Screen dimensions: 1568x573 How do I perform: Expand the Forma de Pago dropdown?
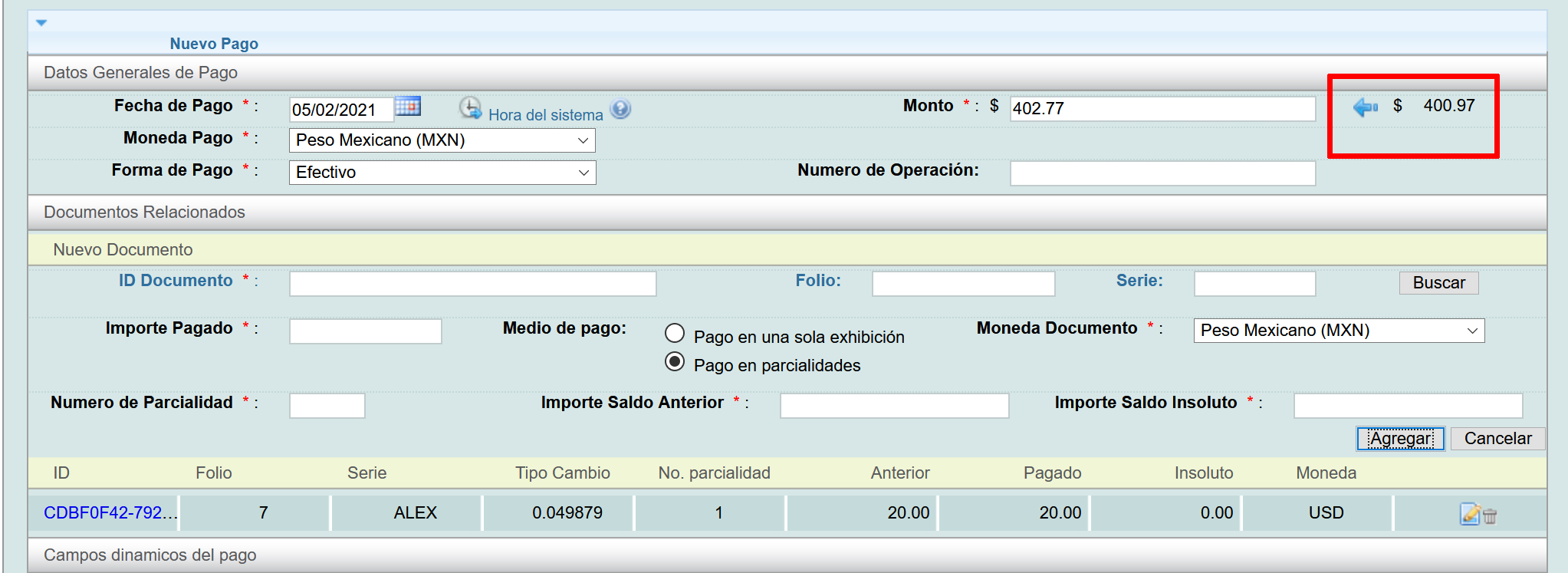pos(442,173)
